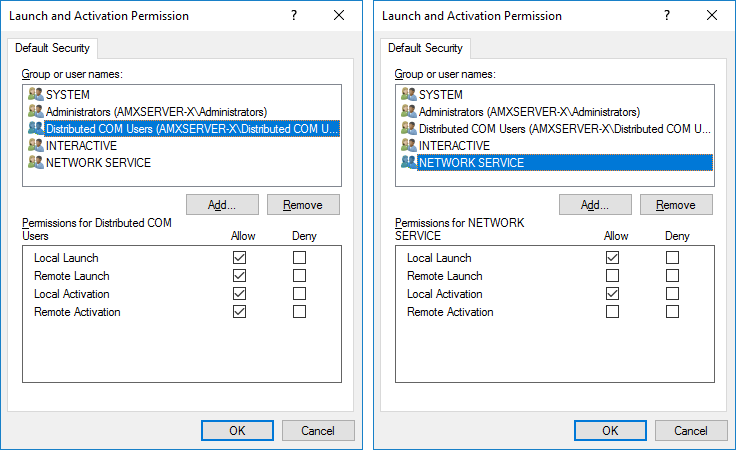736x450 pixels.
Task: Click Distributed COM Users icon in right dialog
Action: click(409, 128)
